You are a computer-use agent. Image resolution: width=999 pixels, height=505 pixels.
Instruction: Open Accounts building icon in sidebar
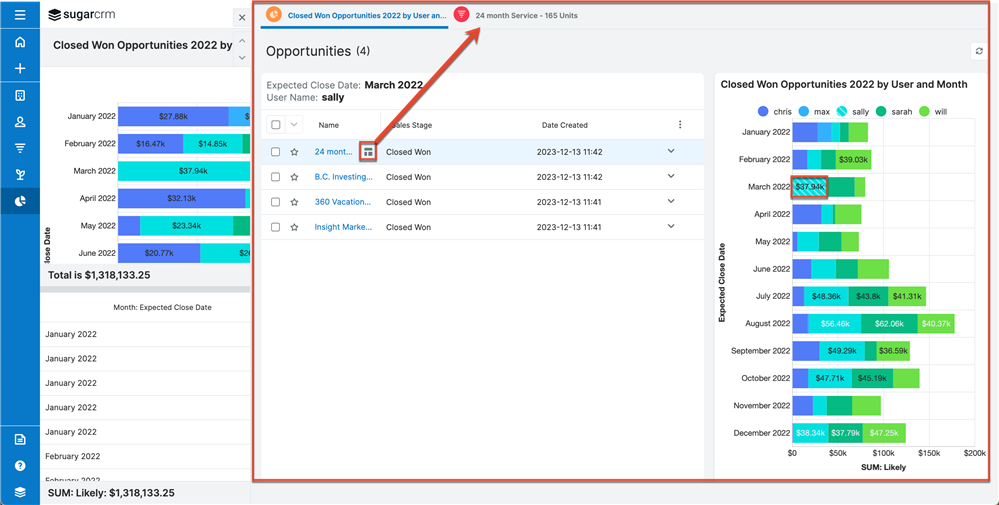pos(20,96)
